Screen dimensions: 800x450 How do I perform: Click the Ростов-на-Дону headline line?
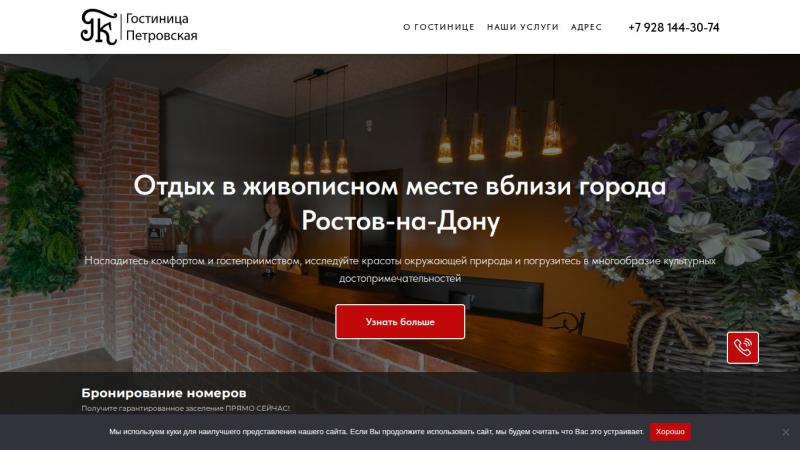[401, 221]
